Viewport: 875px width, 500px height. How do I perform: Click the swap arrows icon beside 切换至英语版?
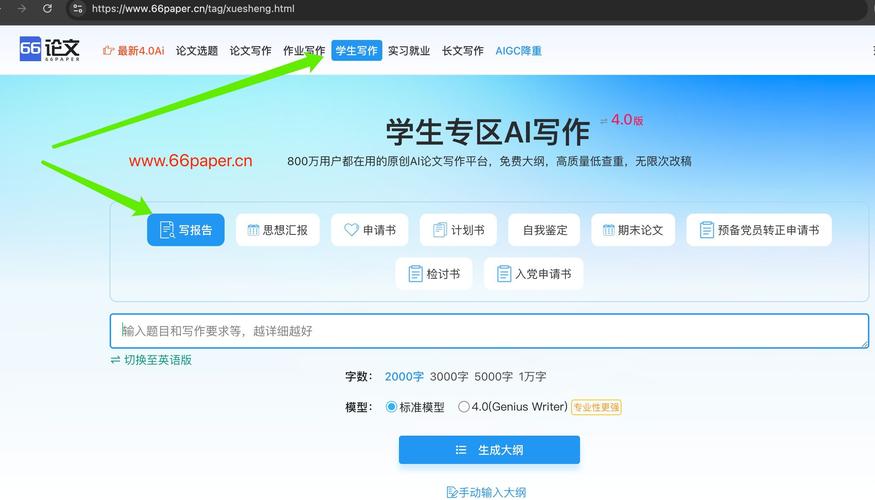116,360
